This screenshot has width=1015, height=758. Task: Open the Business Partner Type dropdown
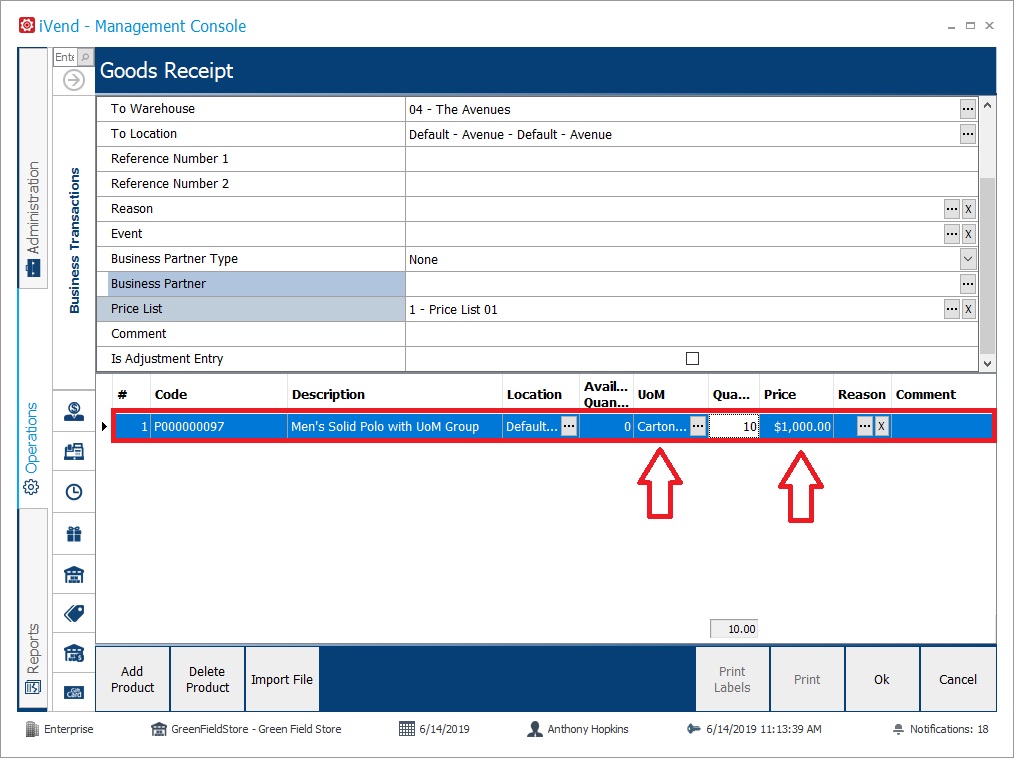tap(968, 259)
